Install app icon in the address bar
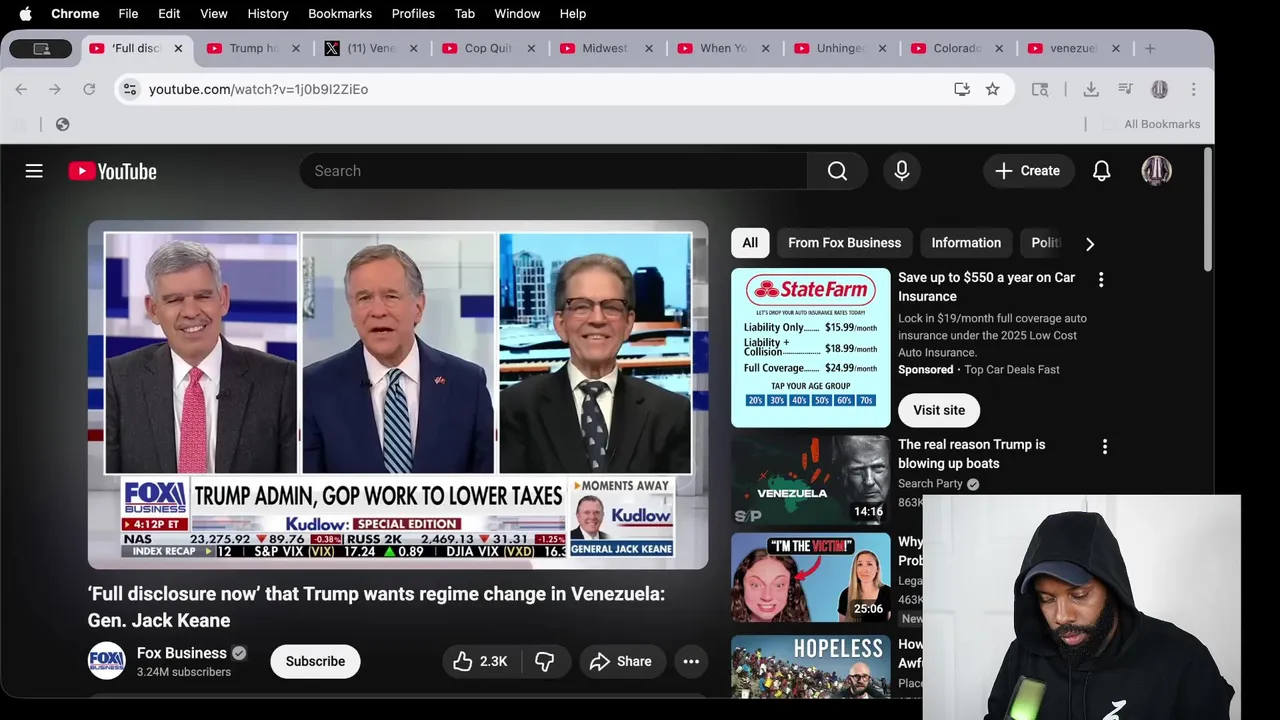Image resolution: width=1280 pixels, height=720 pixels. (961, 89)
